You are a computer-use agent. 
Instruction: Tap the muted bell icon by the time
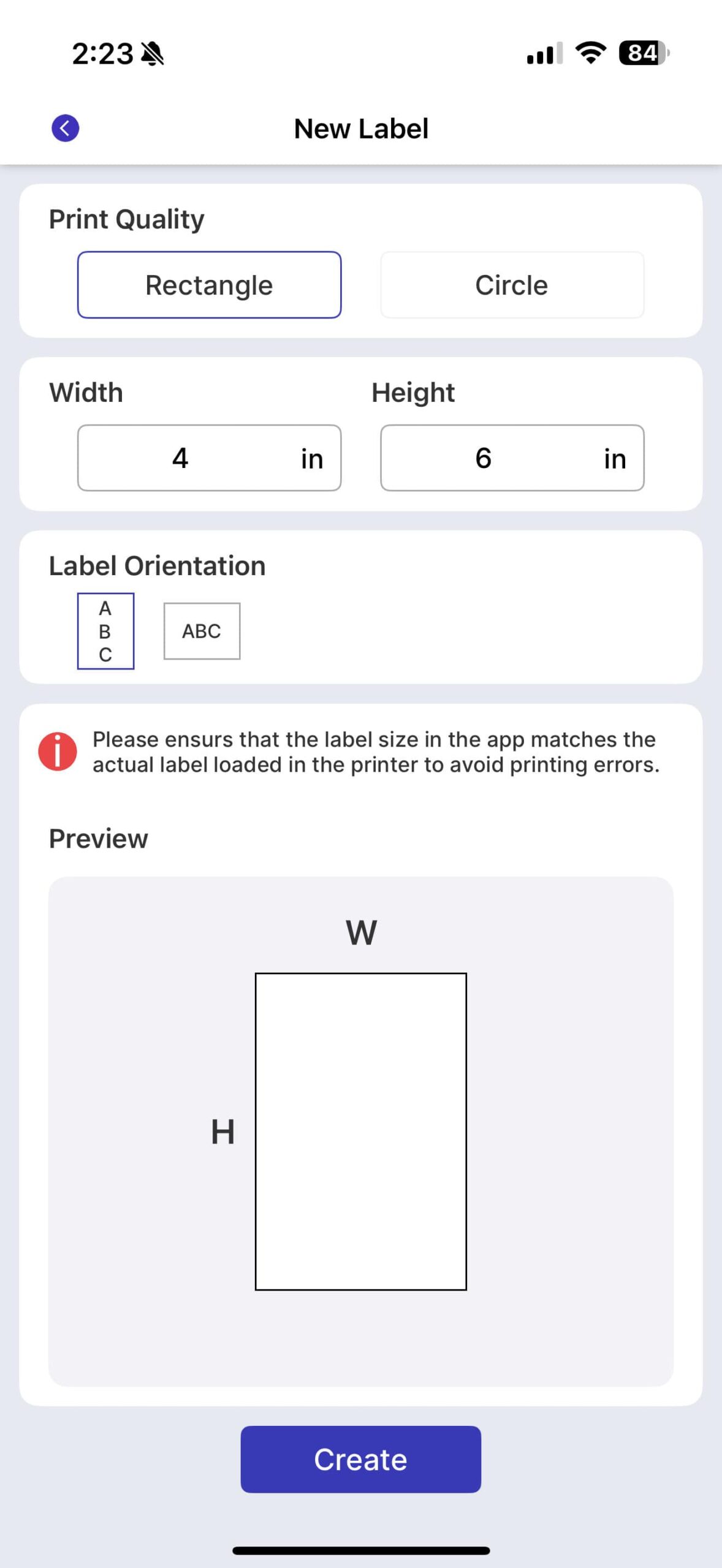(153, 54)
